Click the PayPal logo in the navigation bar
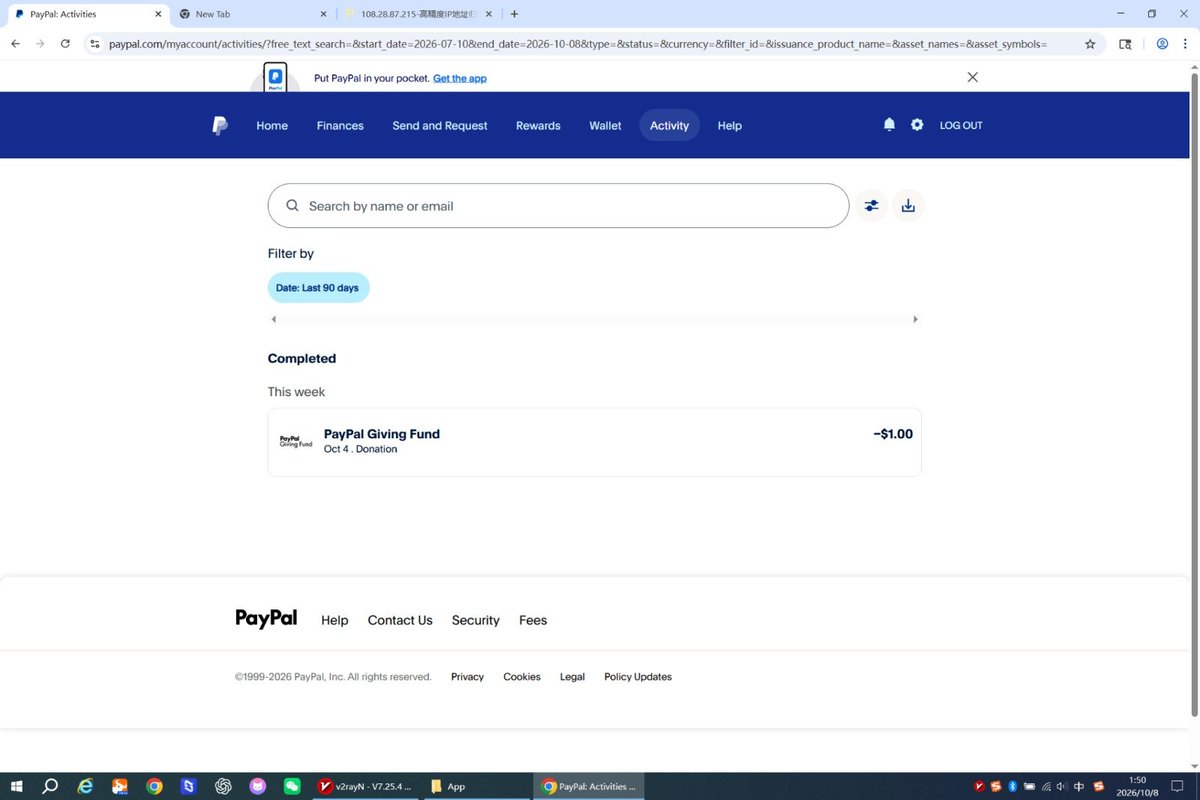 (x=220, y=126)
